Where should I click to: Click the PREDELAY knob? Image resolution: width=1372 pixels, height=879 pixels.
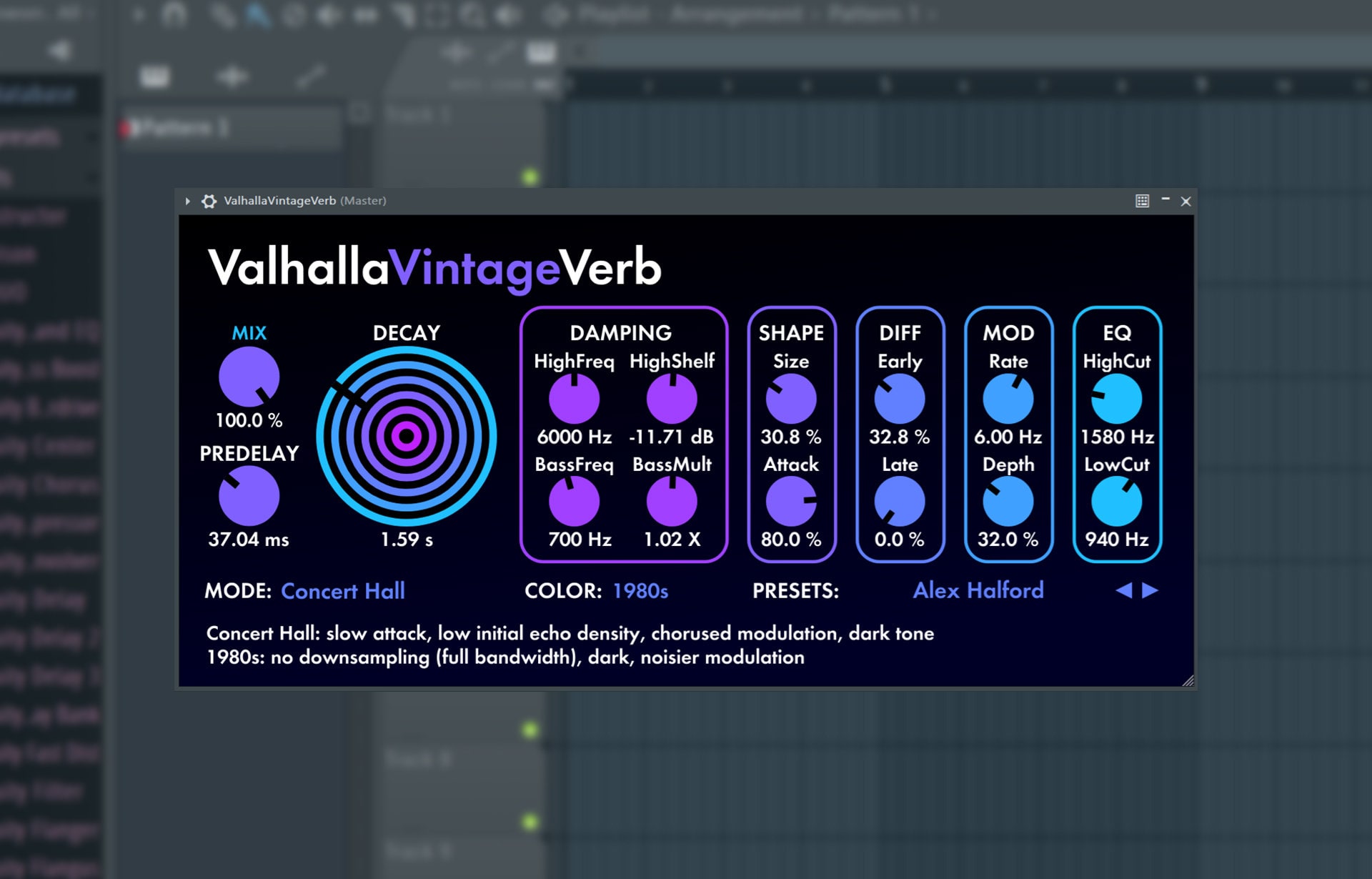coord(249,496)
